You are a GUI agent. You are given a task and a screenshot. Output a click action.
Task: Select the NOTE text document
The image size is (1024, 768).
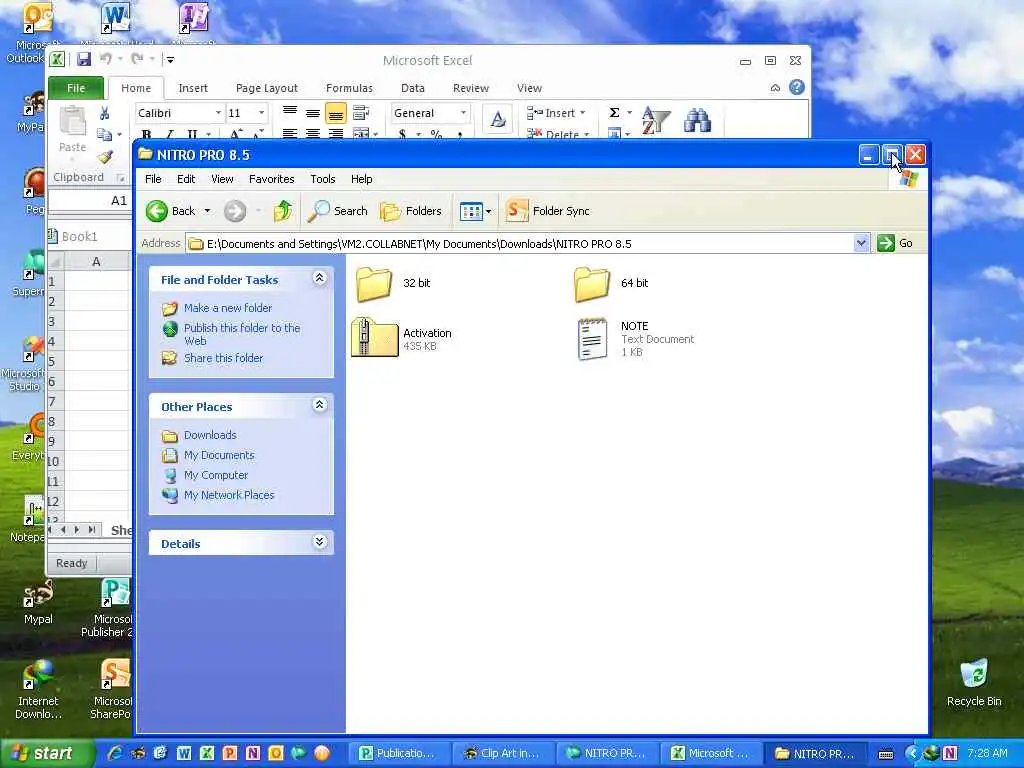[x=635, y=338]
